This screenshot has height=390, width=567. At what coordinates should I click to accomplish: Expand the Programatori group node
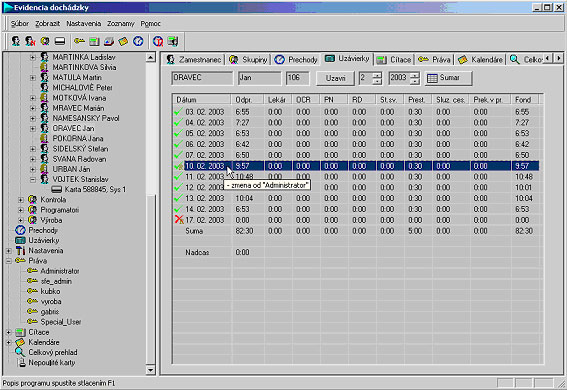[x=21, y=210]
